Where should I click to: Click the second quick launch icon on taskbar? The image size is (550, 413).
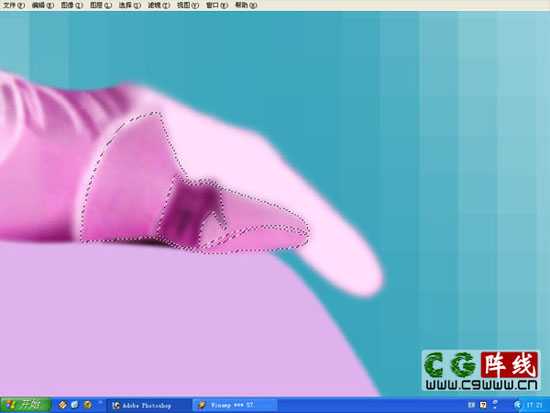[75, 405]
